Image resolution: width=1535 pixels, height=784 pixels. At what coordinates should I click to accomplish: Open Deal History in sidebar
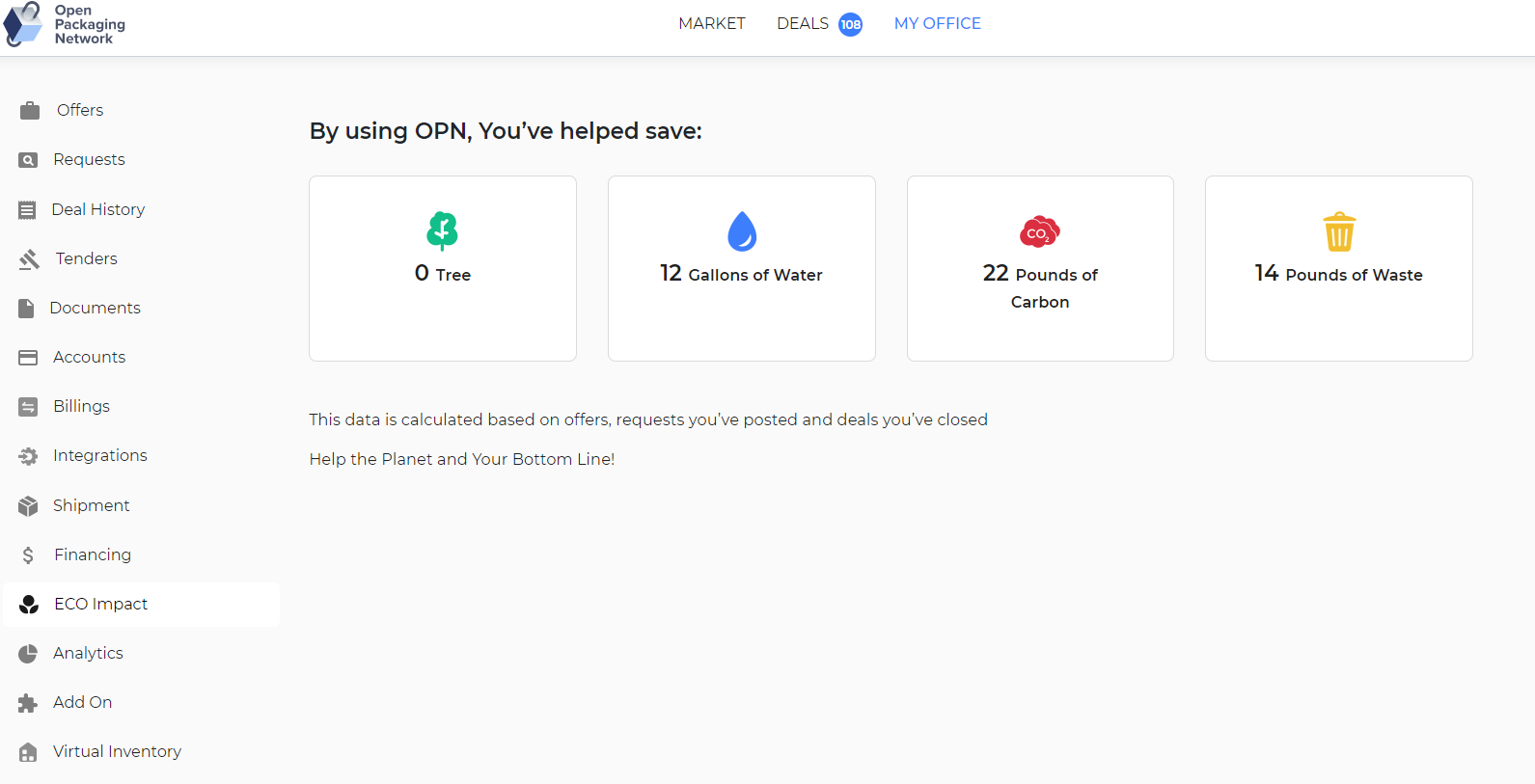coord(97,209)
